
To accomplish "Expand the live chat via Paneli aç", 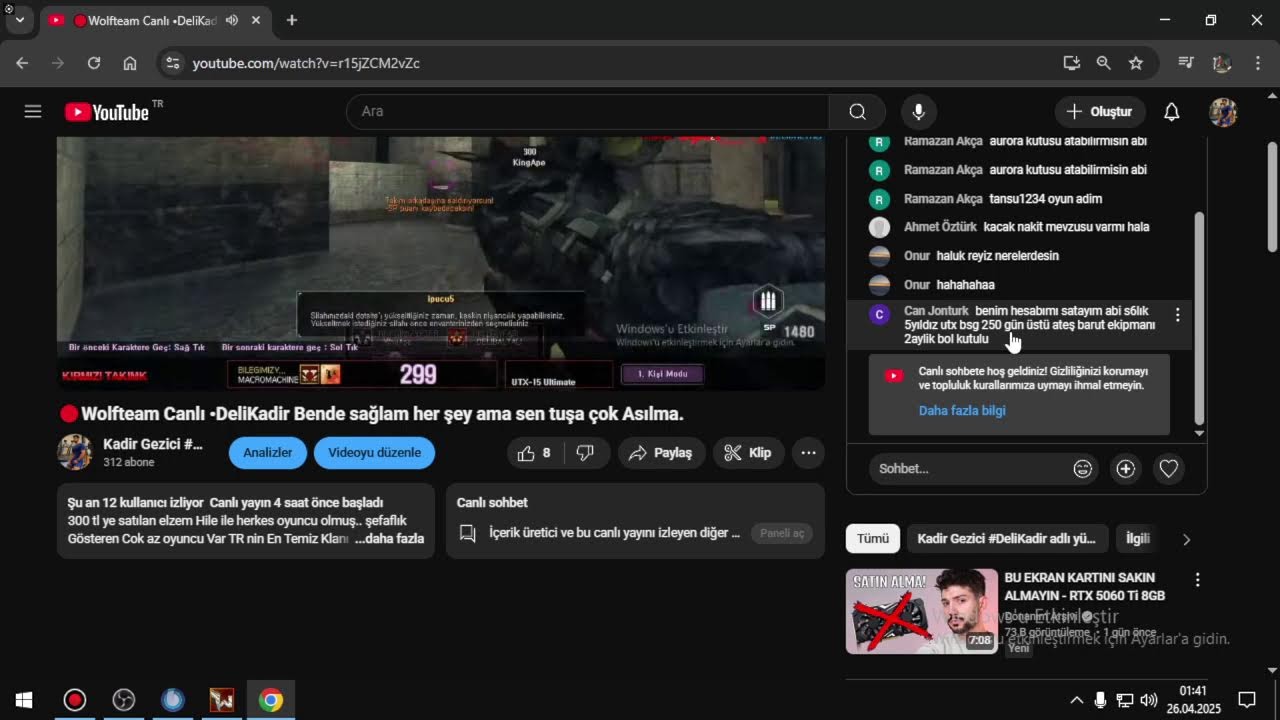I will 781,533.
